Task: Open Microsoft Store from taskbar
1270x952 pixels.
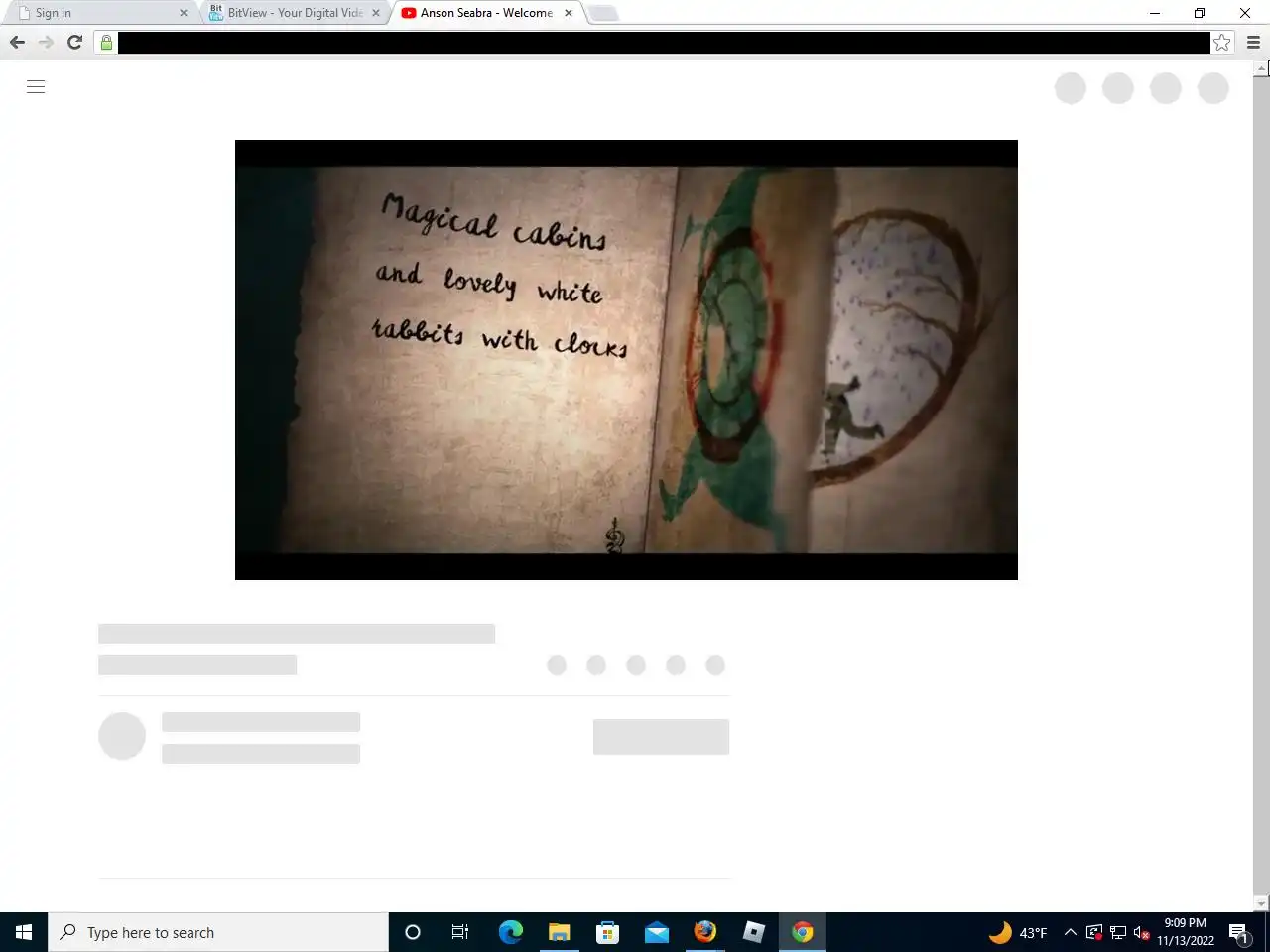Action: [x=607, y=932]
